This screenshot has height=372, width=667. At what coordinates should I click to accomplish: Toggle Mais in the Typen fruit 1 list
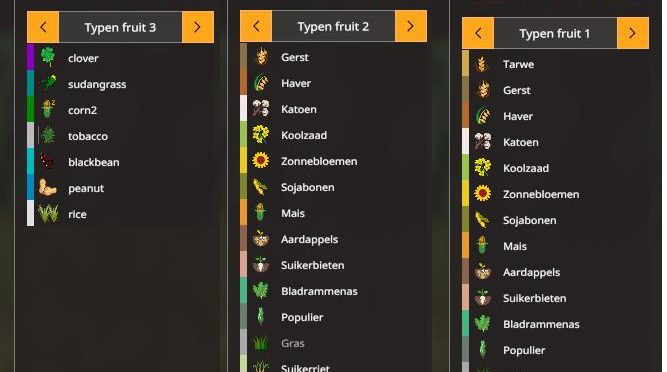point(555,246)
